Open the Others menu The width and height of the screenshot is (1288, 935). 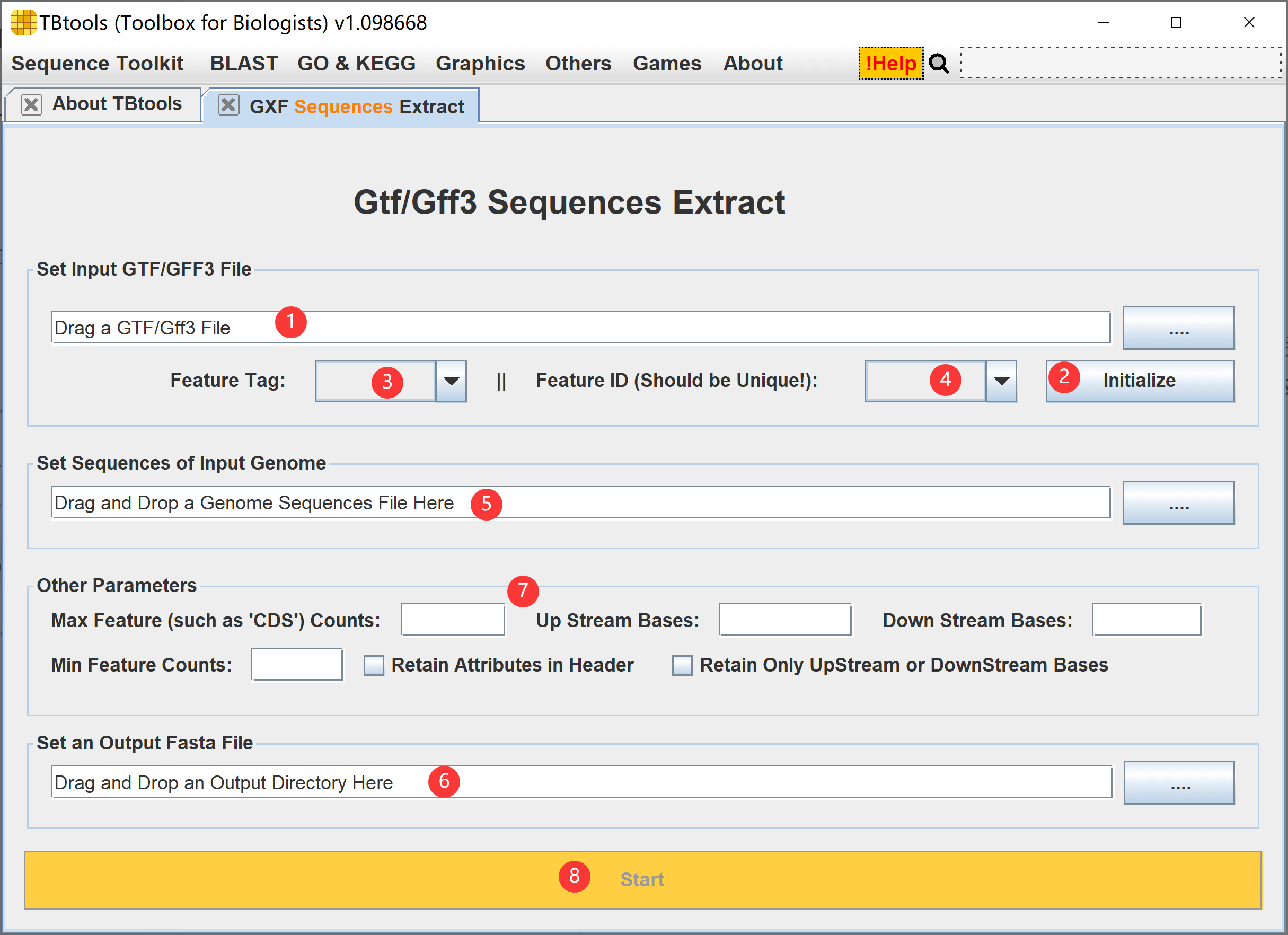point(578,63)
